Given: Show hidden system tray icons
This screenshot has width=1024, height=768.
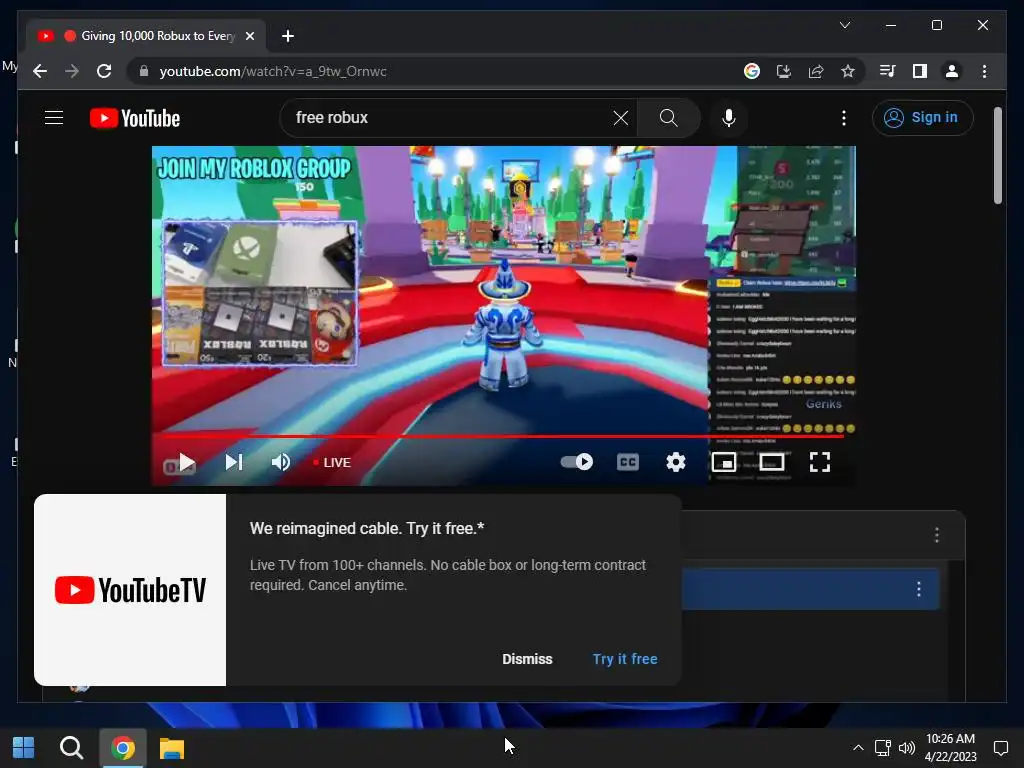Looking at the screenshot, I should pyautogui.click(x=858, y=748).
